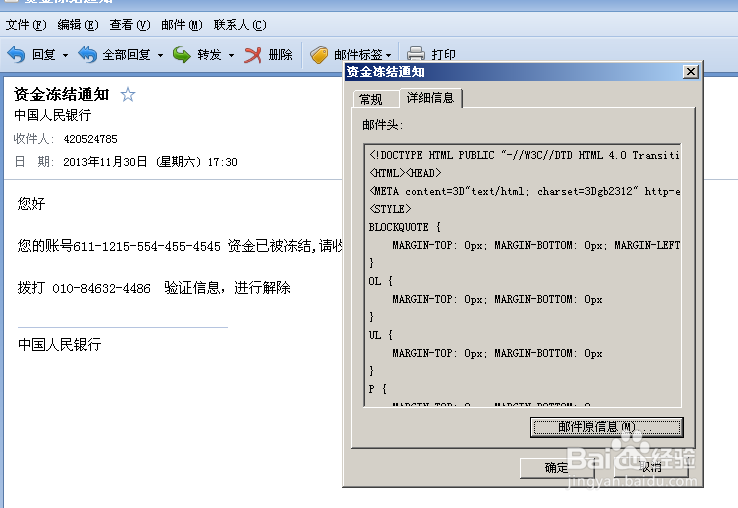Click the Reply arrow icon
The width and height of the screenshot is (738, 508).
coord(16,55)
